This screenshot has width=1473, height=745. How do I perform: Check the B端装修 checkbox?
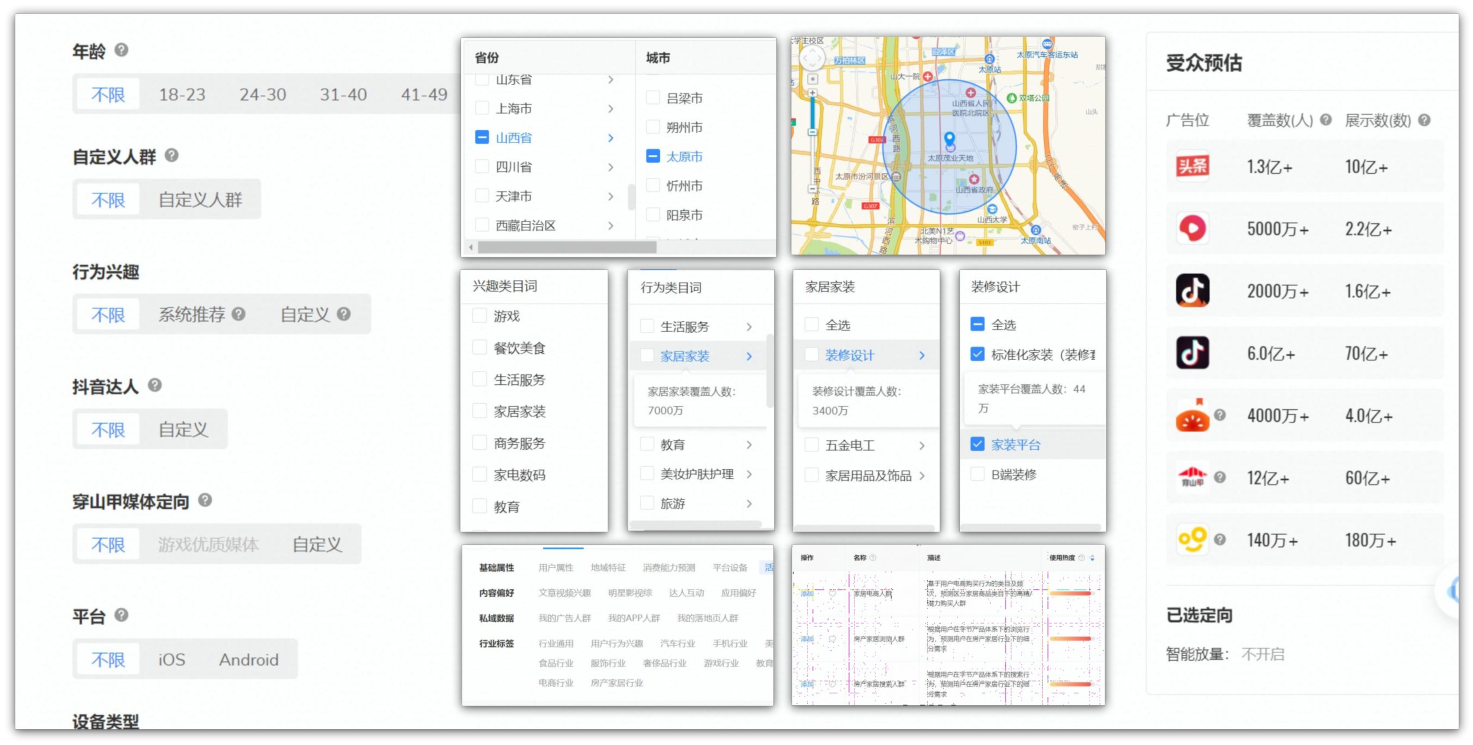click(x=978, y=474)
